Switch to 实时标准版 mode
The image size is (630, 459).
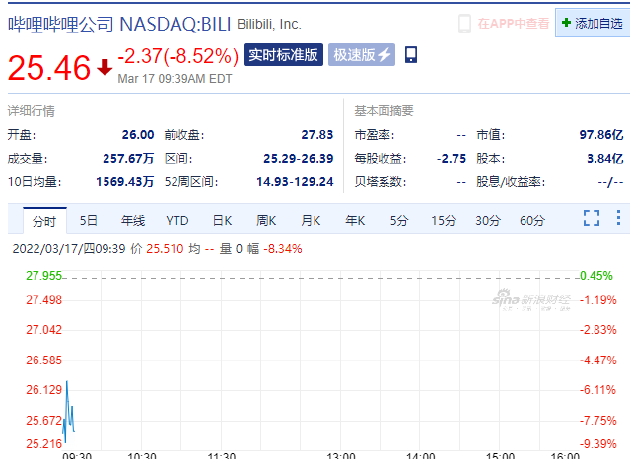point(283,54)
